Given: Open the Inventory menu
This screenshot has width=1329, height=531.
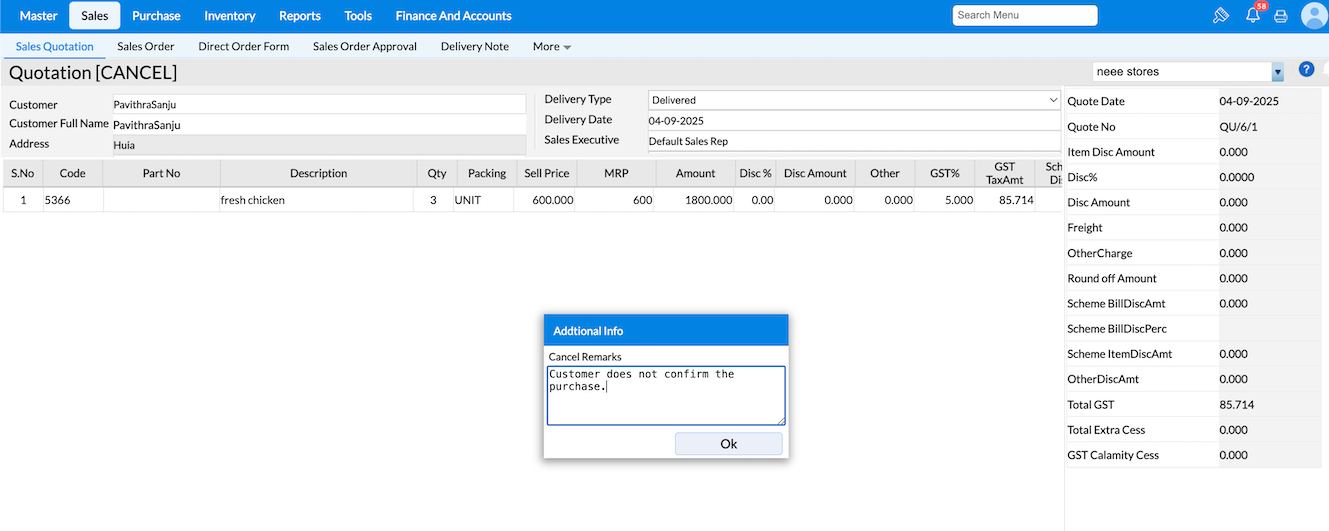Looking at the screenshot, I should click(230, 16).
